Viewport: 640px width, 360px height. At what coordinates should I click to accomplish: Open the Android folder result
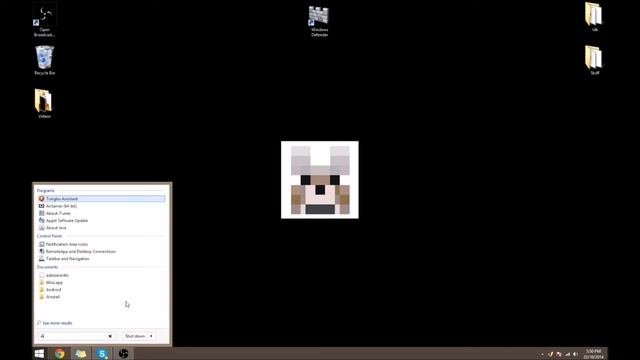coord(101,290)
